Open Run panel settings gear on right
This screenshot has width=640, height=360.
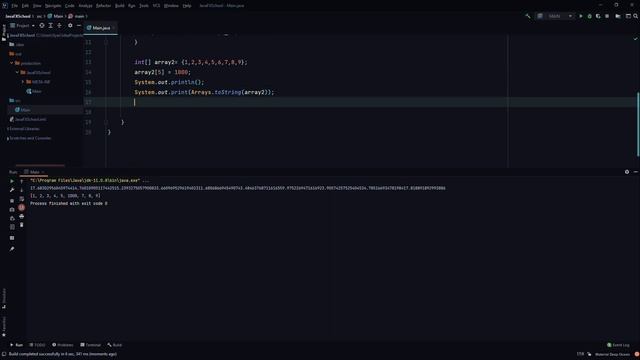click(627, 172)
